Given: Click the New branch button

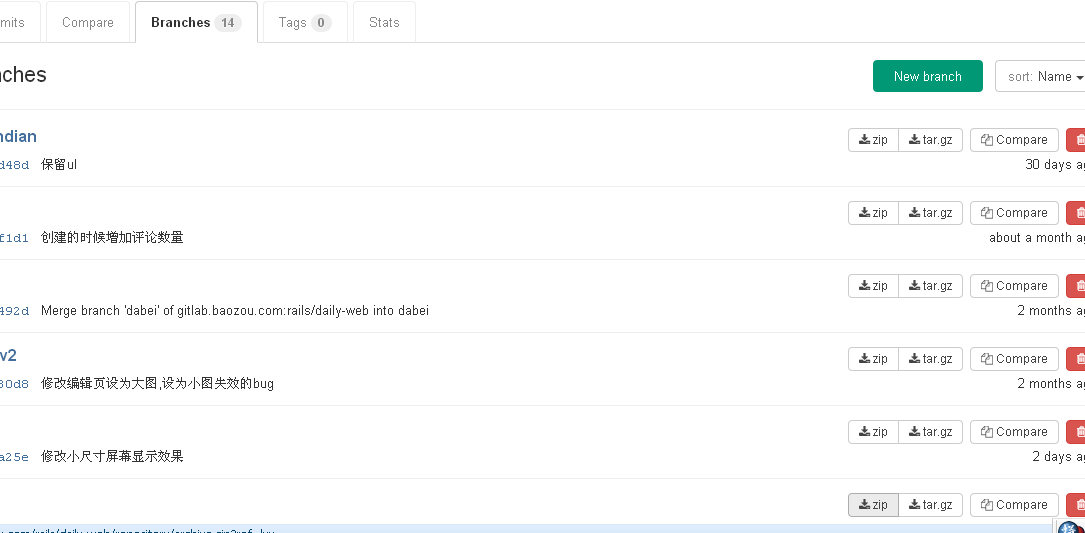Looking at the screenshot, I should [x=927, y=76].
